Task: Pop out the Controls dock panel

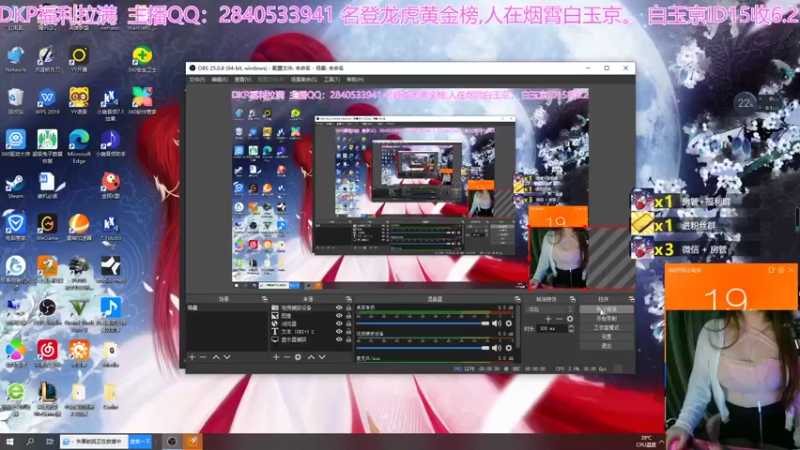Action: tap(631, 299)
